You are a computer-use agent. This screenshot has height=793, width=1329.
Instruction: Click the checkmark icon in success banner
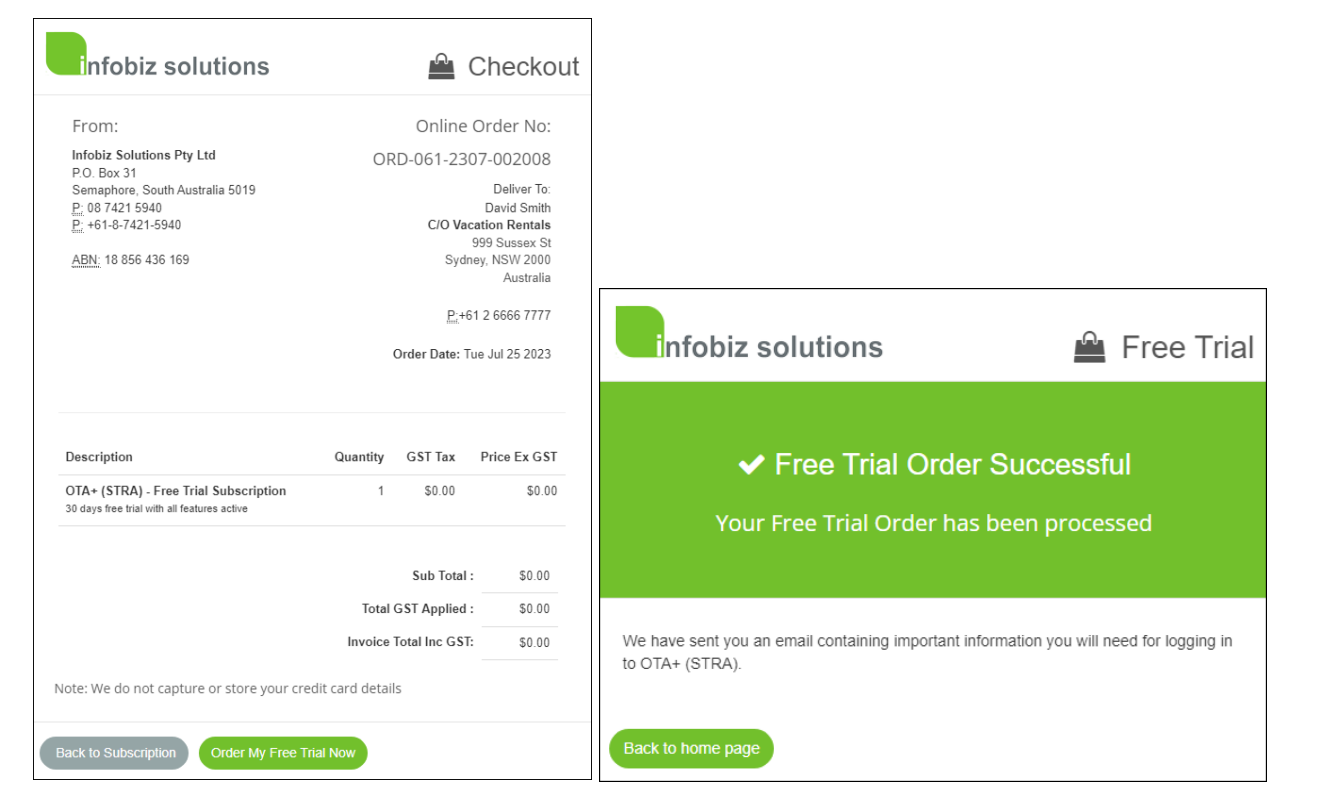(x=751, y=465)
